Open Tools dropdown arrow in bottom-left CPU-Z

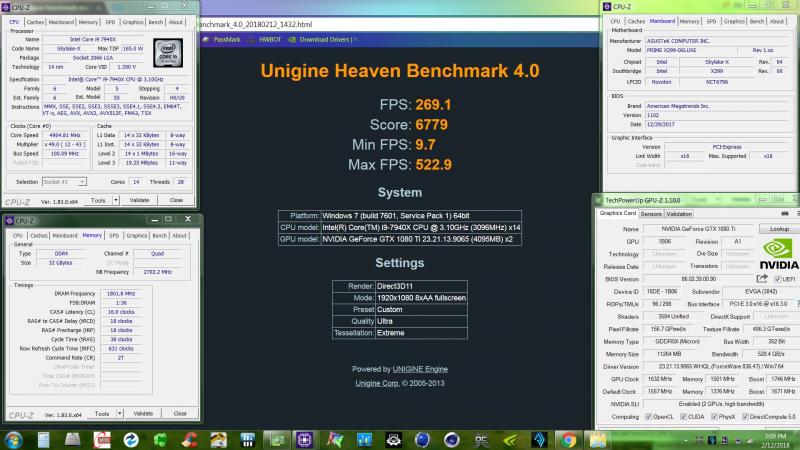119,414
